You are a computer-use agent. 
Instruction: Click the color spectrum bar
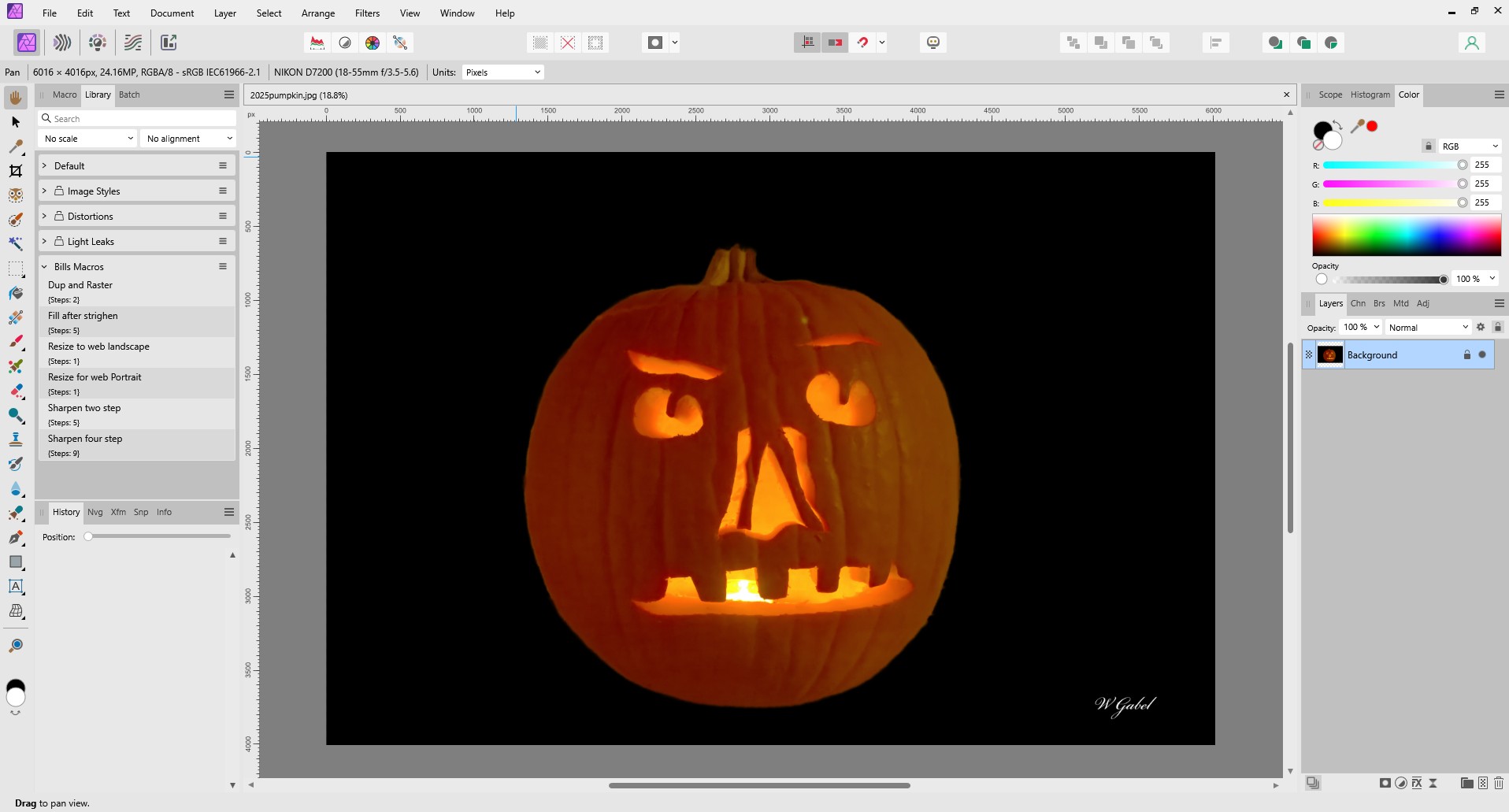click(x=1406, y=235)
